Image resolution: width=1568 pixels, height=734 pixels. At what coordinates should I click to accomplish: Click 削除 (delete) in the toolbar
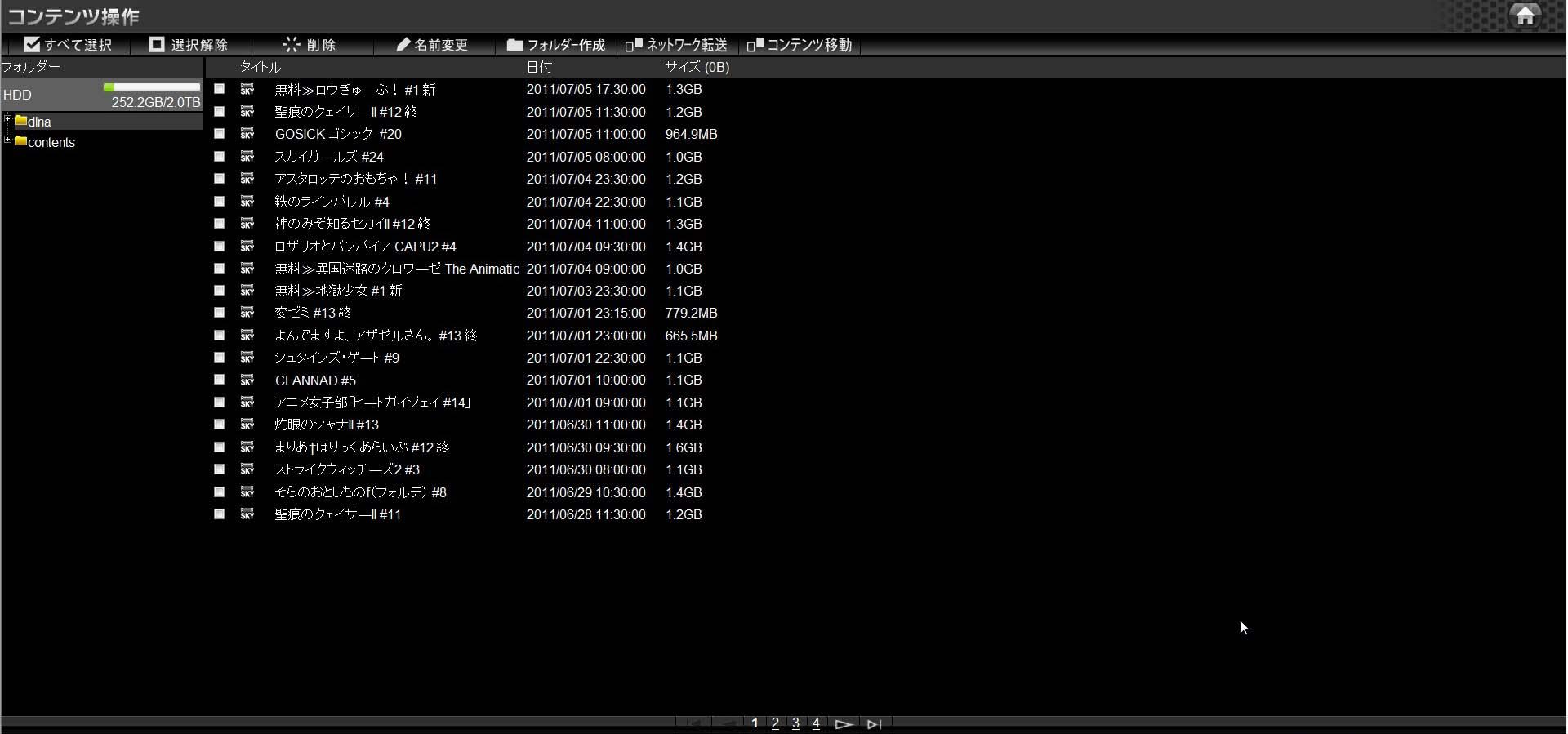click(x=310, y=45)
